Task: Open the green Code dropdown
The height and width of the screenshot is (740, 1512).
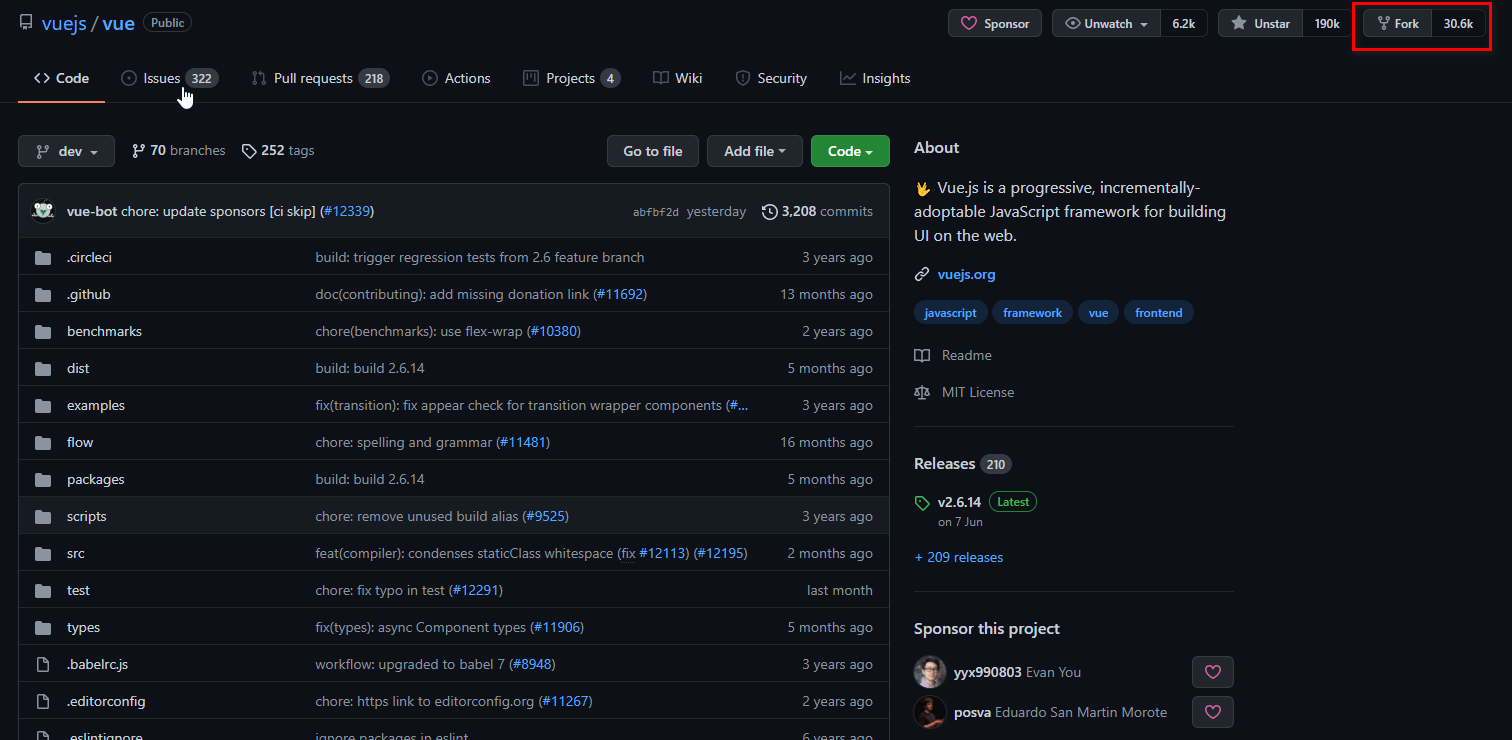Action: (x=850, y=151)
